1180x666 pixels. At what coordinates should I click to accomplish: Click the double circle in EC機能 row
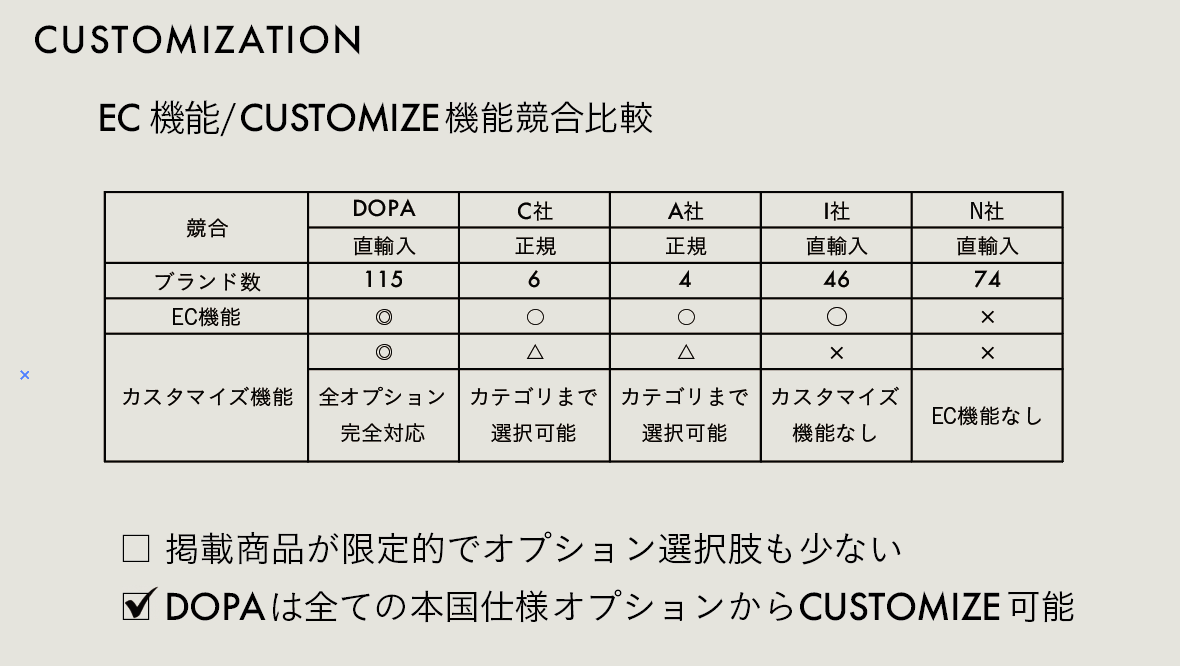[x=384, y=317]
